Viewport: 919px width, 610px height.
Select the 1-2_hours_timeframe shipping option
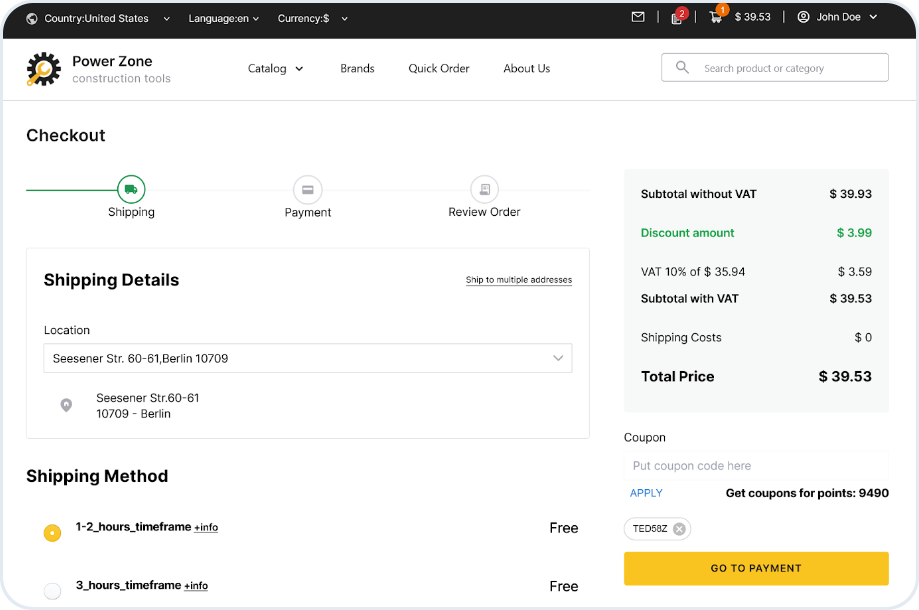53,533
